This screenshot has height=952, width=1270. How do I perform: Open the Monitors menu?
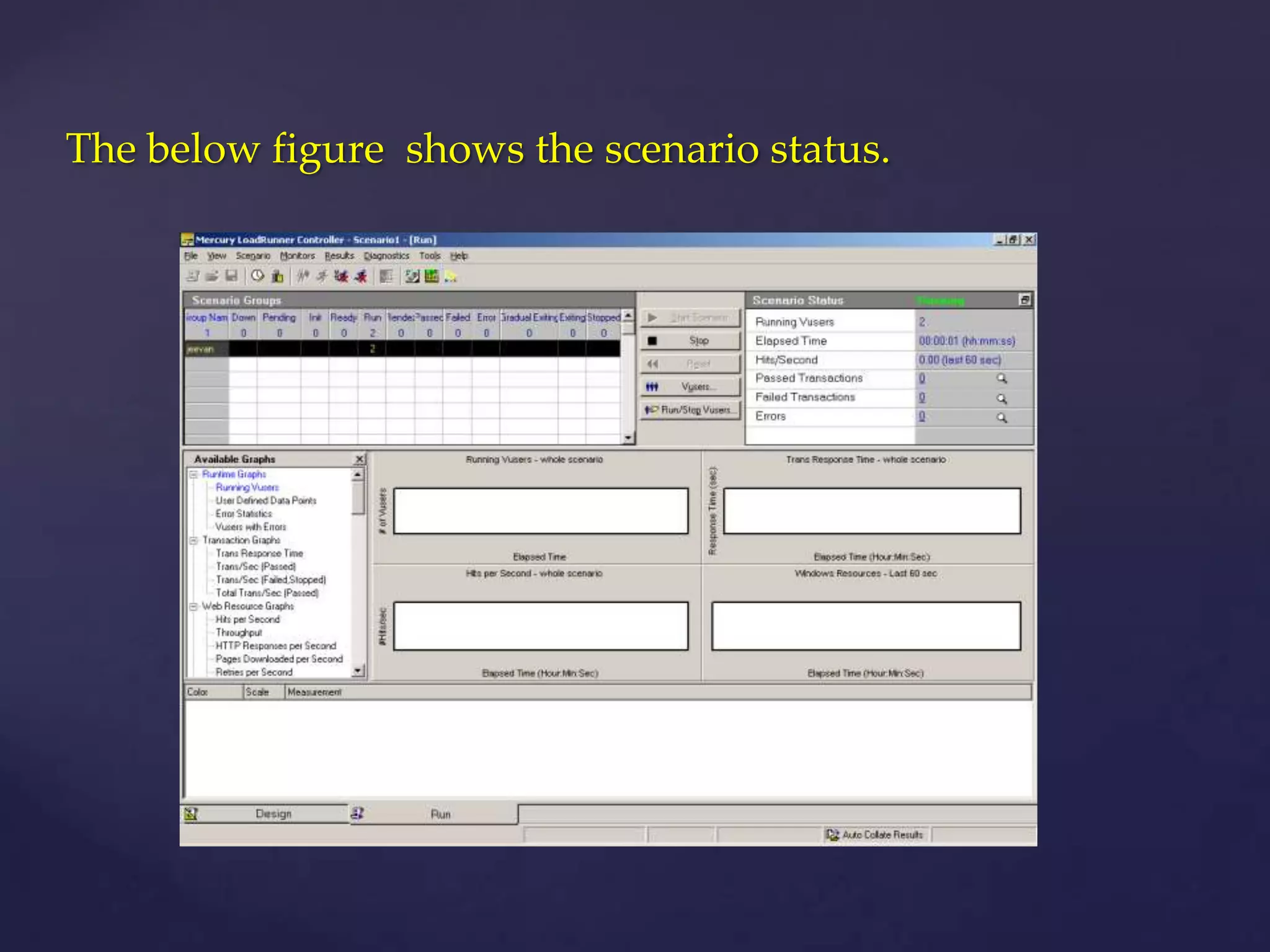(297, 256)
